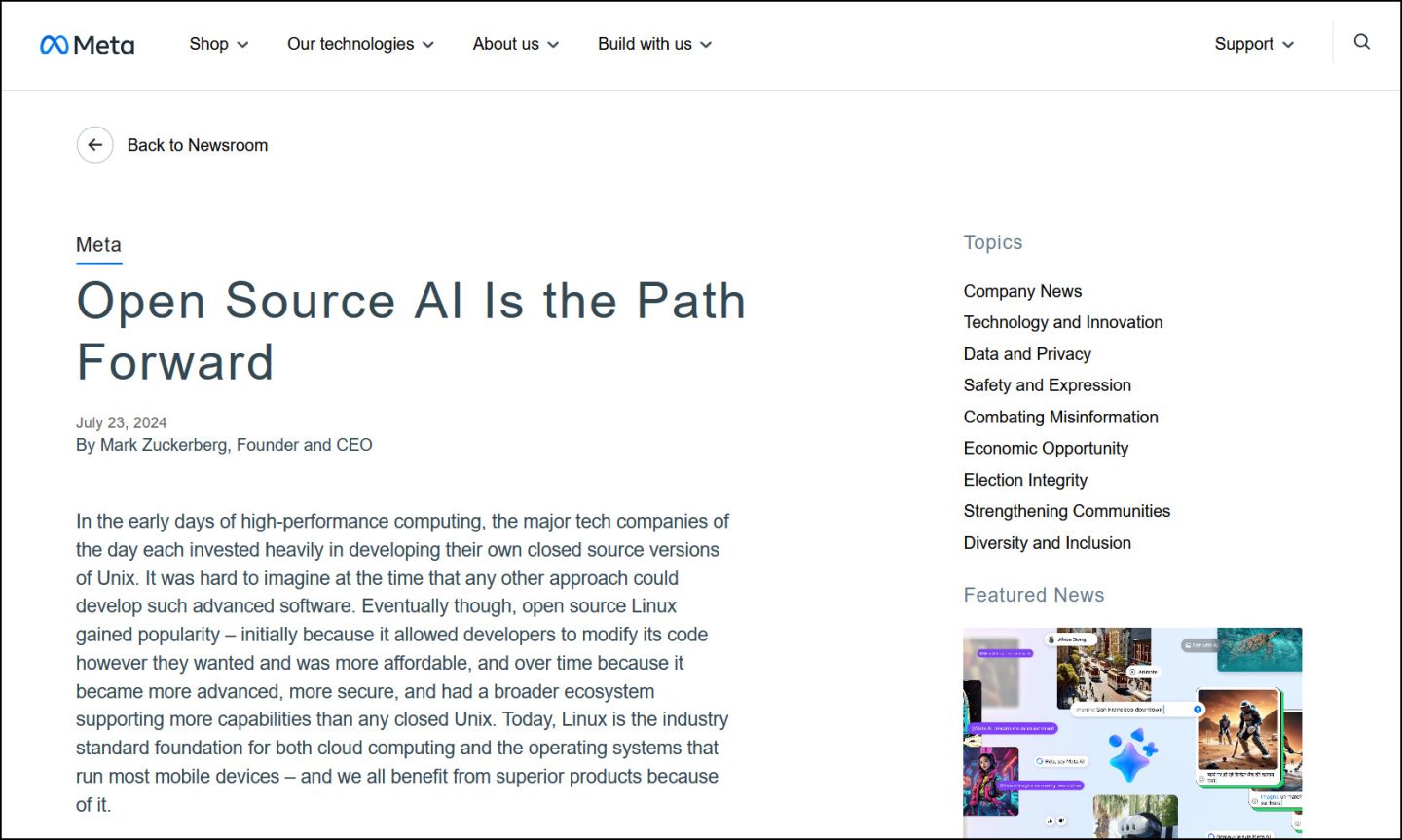Choose Safety and Expression topic
1402x840 pixels.
tap(1047, 385)
